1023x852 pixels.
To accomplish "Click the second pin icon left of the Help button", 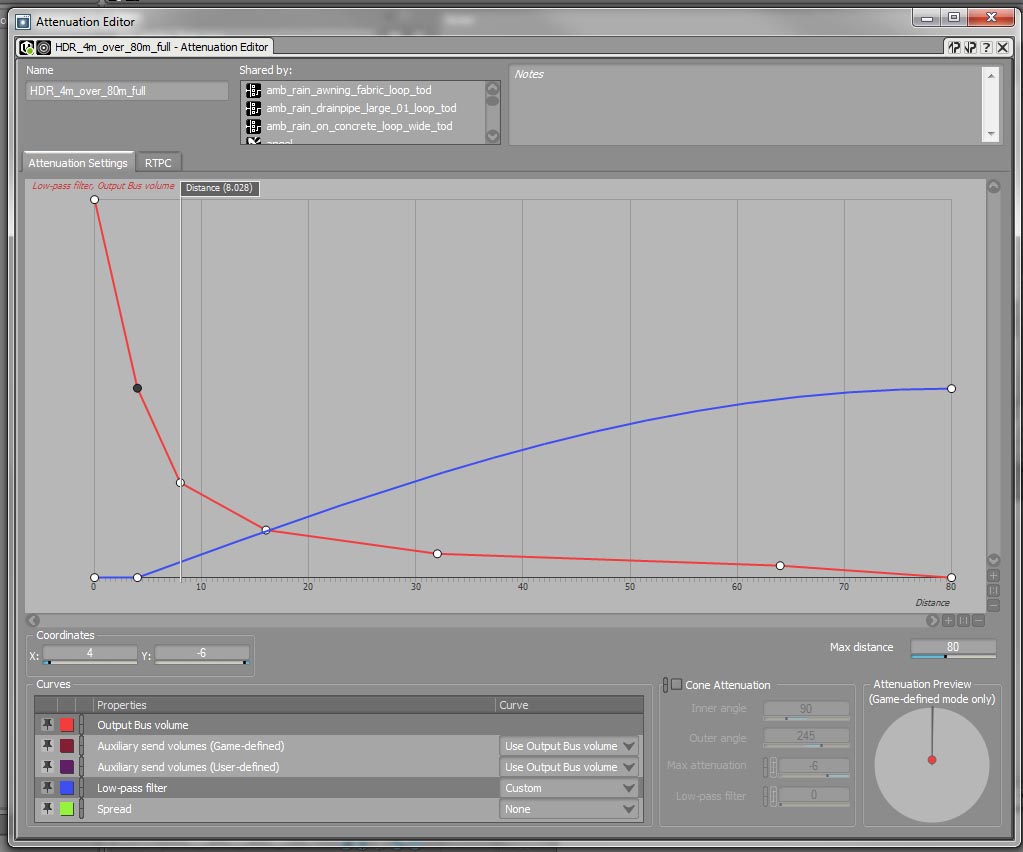I will [x=970, y=47].
